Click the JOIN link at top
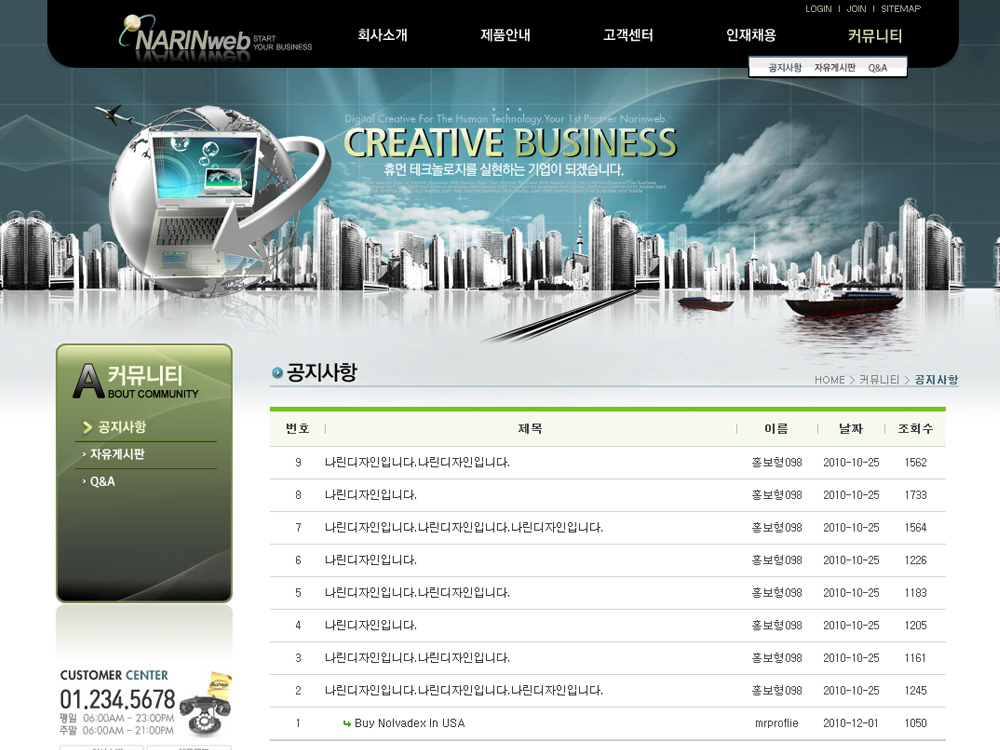Screen dimensions: 1000x750 coord(856,9)
